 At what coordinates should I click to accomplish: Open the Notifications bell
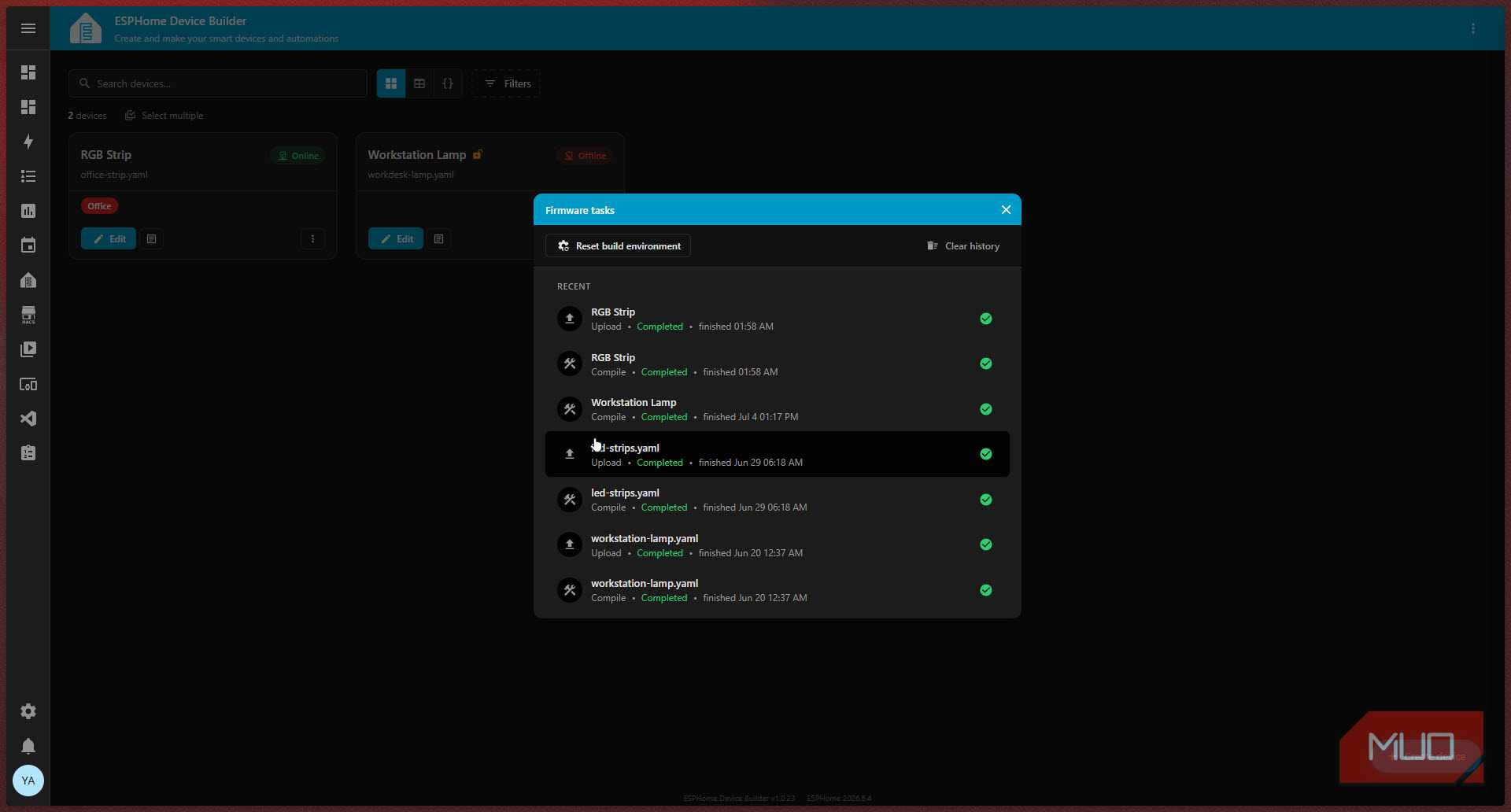point(28,746)
